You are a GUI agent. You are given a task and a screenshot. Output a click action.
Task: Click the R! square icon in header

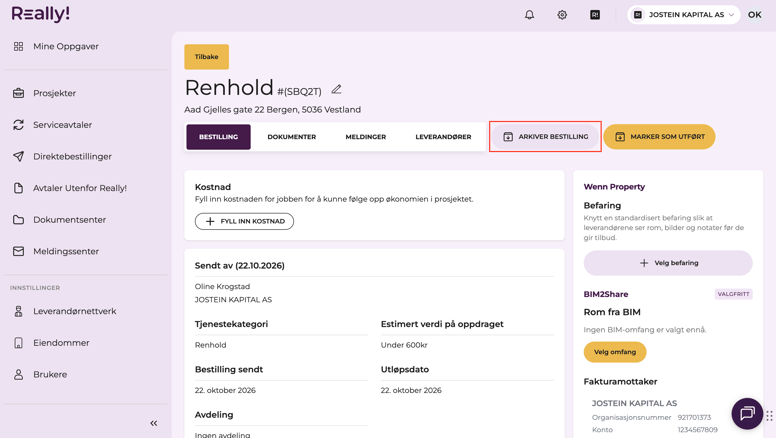(595, 15)
